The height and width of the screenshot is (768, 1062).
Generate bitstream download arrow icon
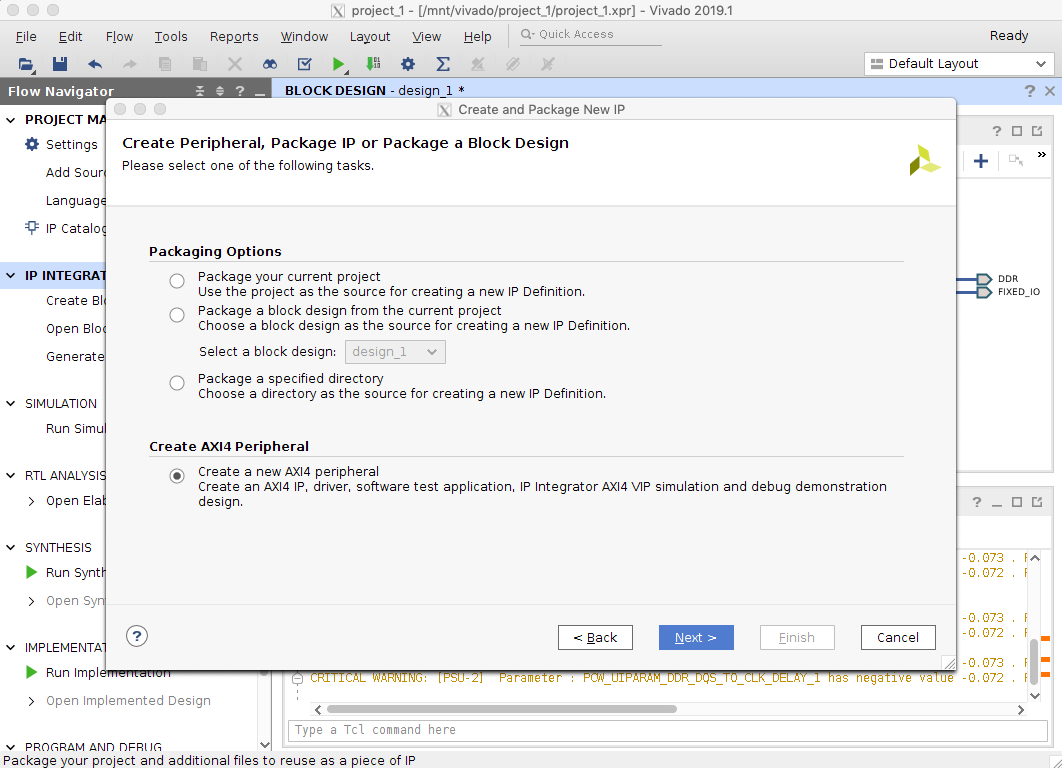373,64
